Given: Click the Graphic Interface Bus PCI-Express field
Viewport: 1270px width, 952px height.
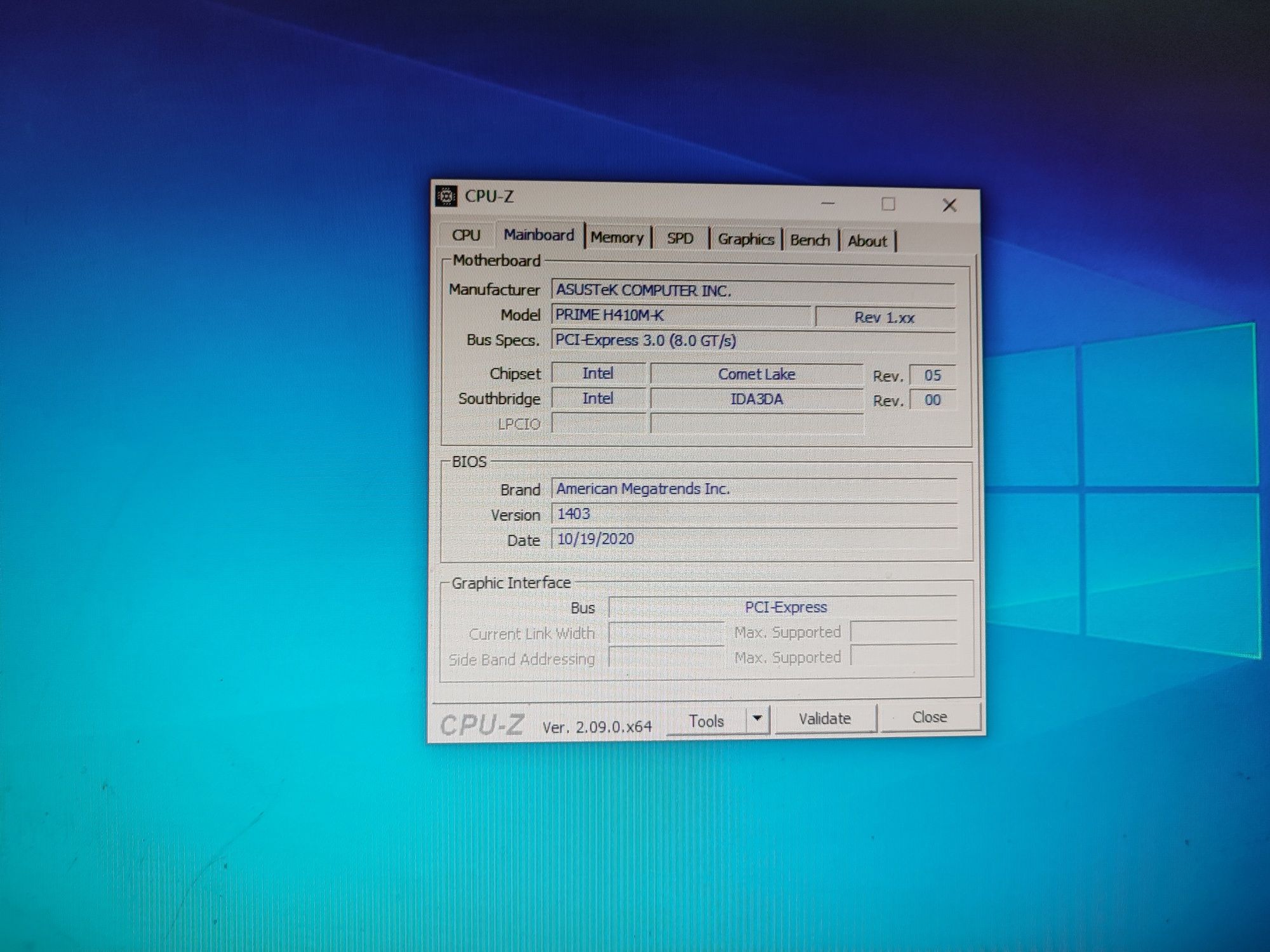Looking at the screenshot, I should (782, 607).
